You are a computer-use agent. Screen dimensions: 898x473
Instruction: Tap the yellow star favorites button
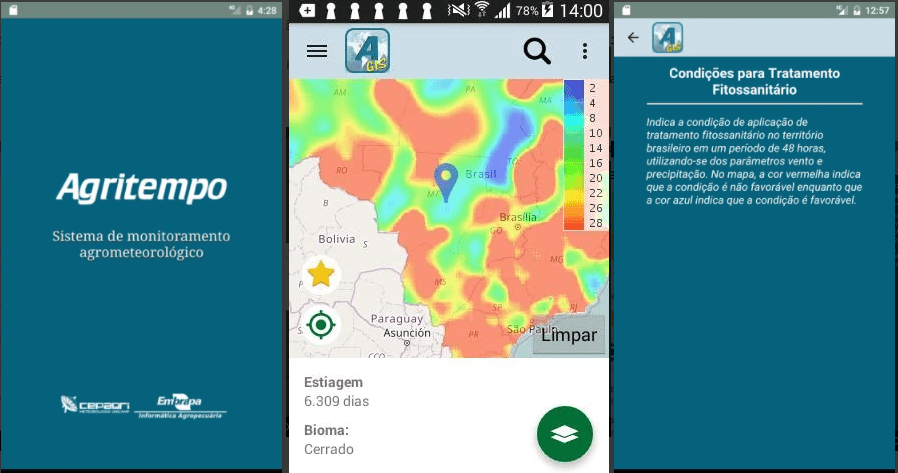320,274
